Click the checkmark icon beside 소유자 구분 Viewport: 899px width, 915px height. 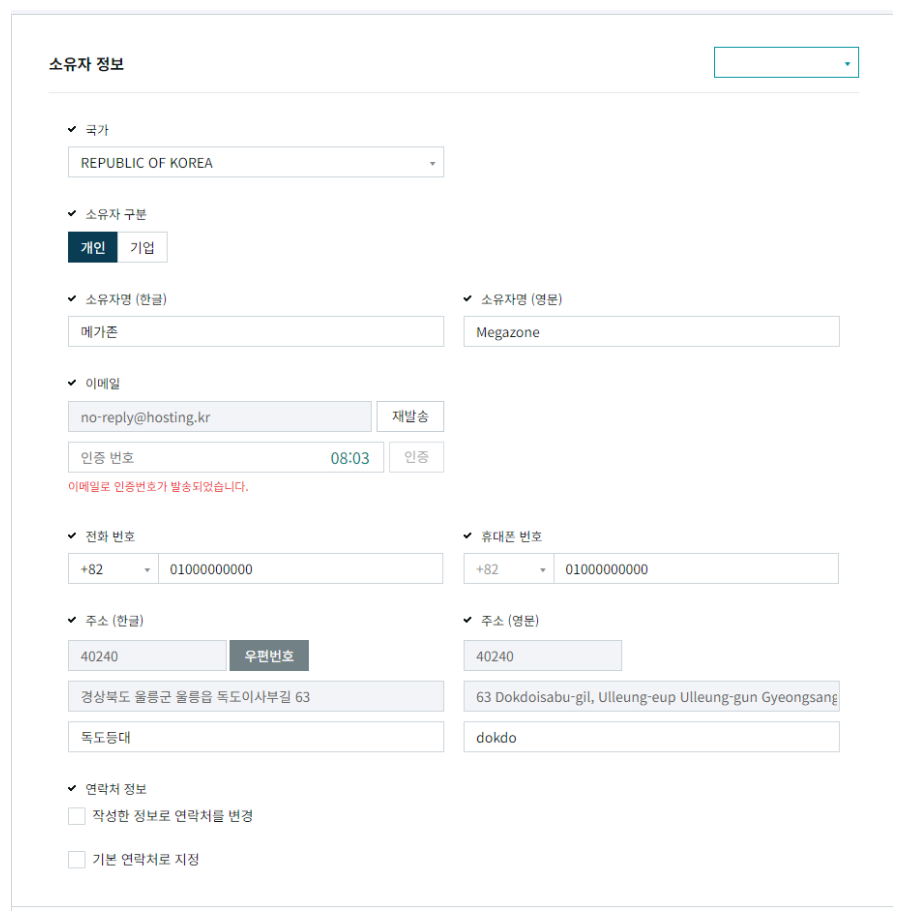tap(71, 213)
